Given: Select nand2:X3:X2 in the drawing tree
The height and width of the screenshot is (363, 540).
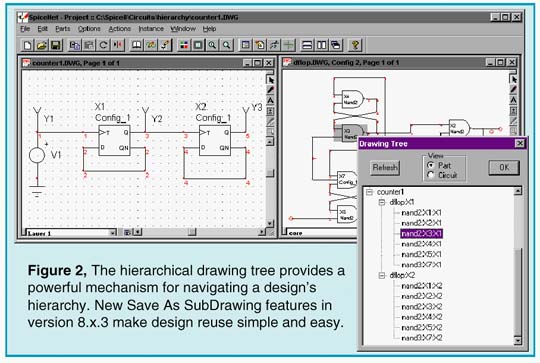Looking at the screenshot, I should pyautogui.click(x=422, y=307).
